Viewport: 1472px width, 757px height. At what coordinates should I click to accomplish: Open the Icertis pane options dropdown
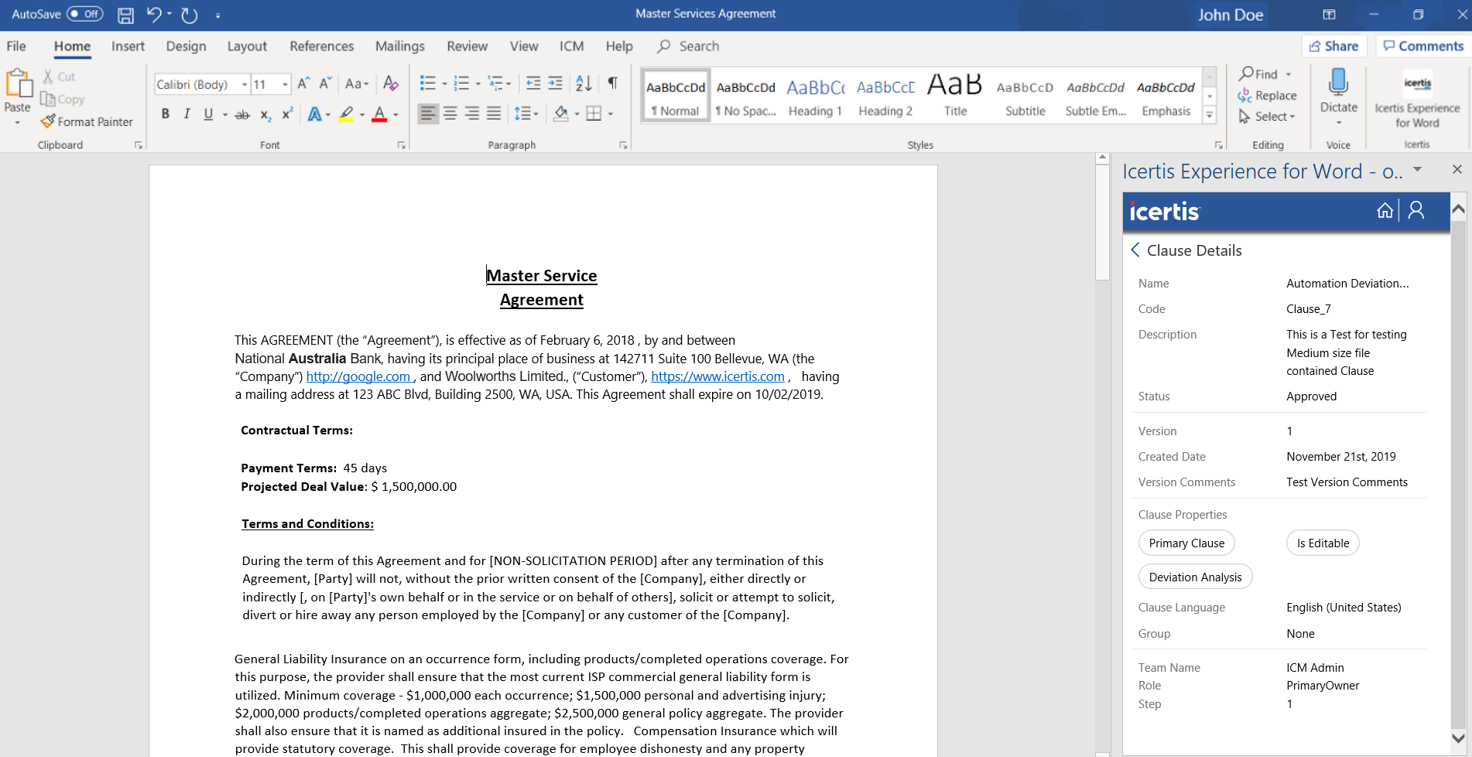[x=1417, y=170]
